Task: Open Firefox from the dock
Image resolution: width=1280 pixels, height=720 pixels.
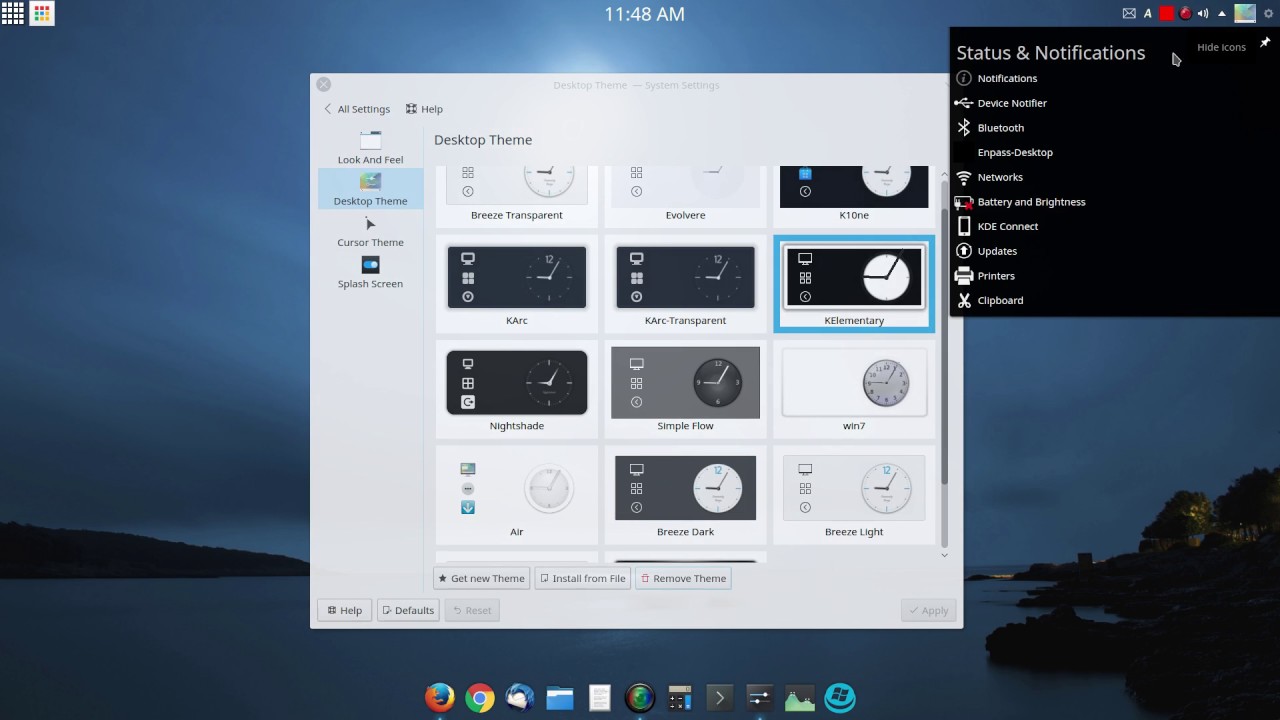Action: point(440,697)
